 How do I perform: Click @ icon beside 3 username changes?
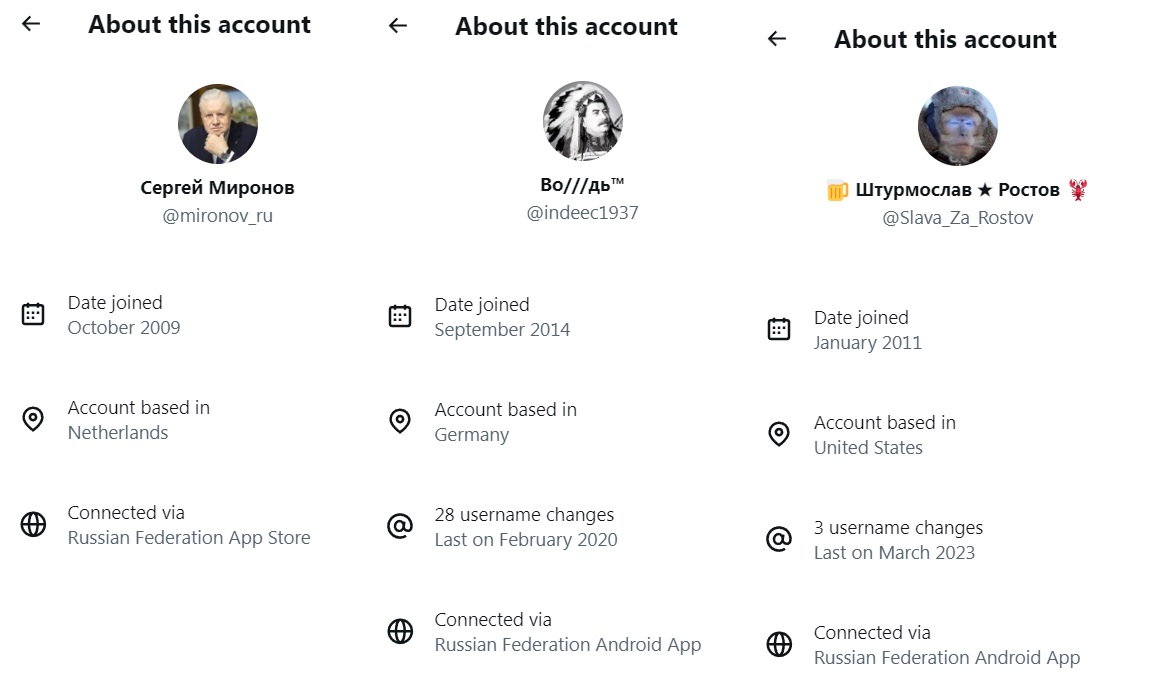coord(779,539)
